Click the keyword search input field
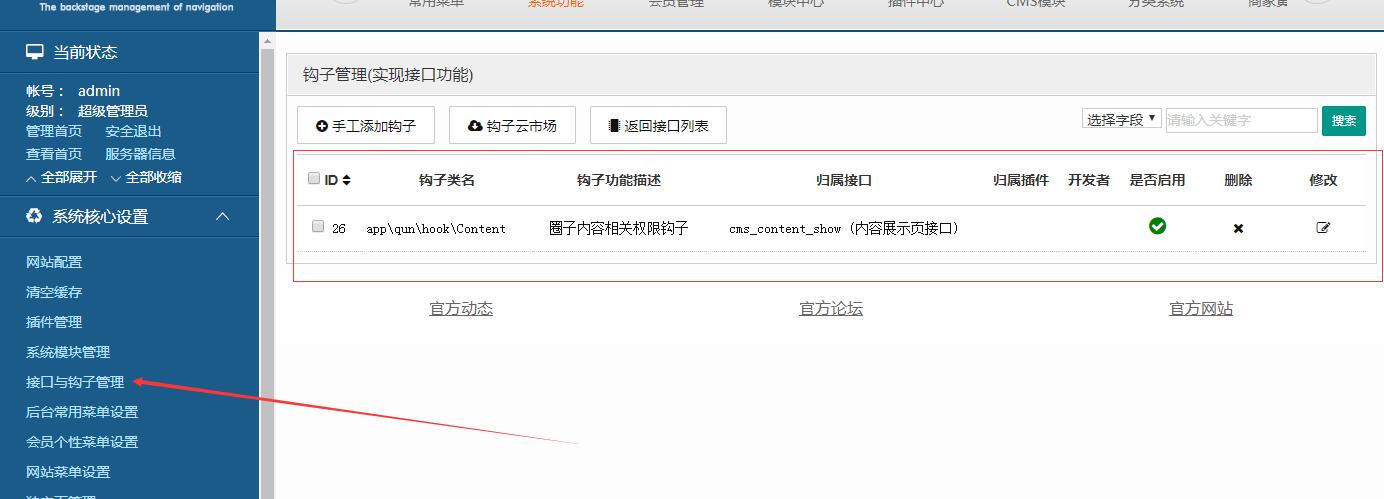 click(x=1240, y=120)
